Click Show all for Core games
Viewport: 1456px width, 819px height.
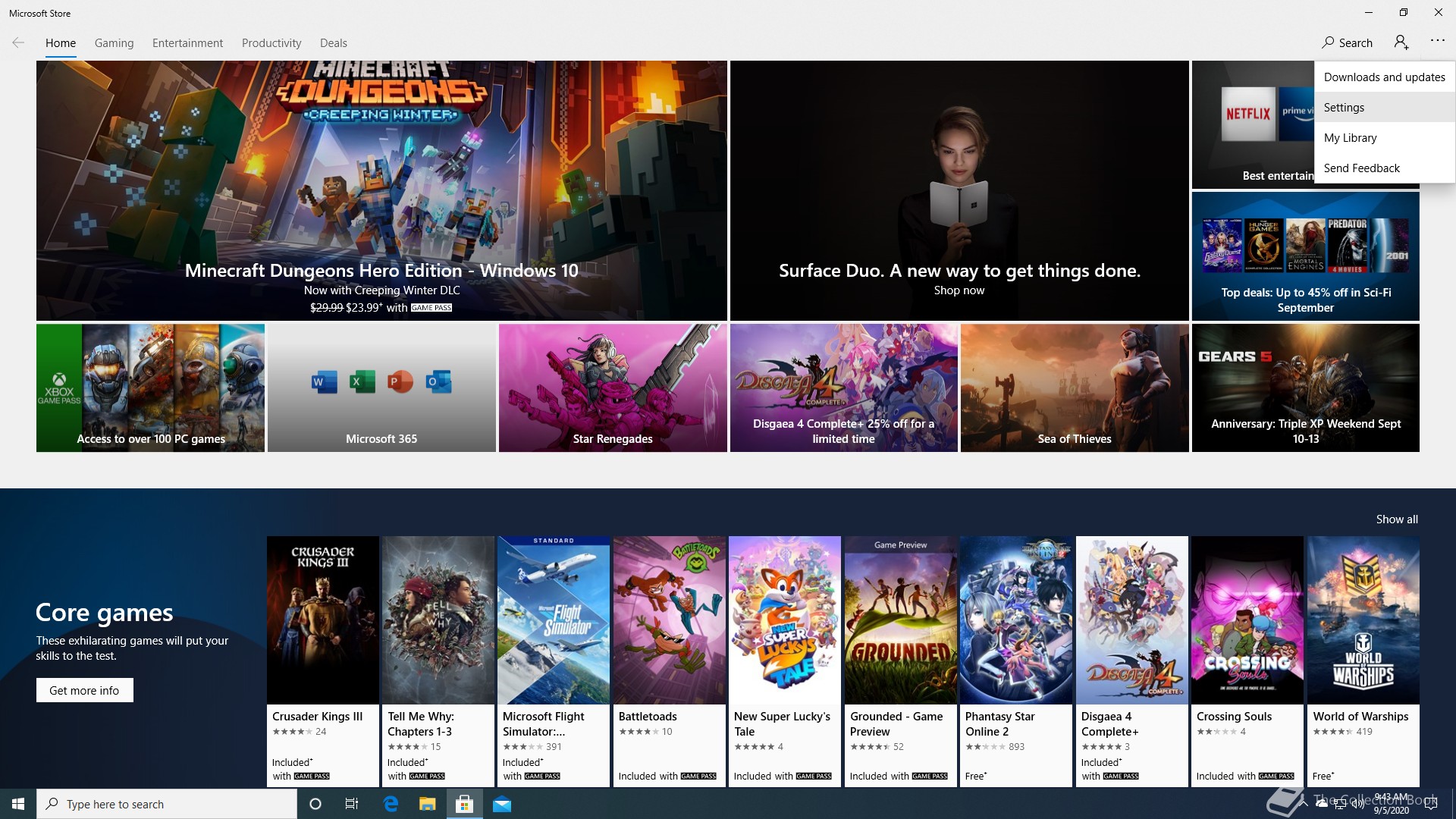pyautogui.click(x=1397, y=519)
